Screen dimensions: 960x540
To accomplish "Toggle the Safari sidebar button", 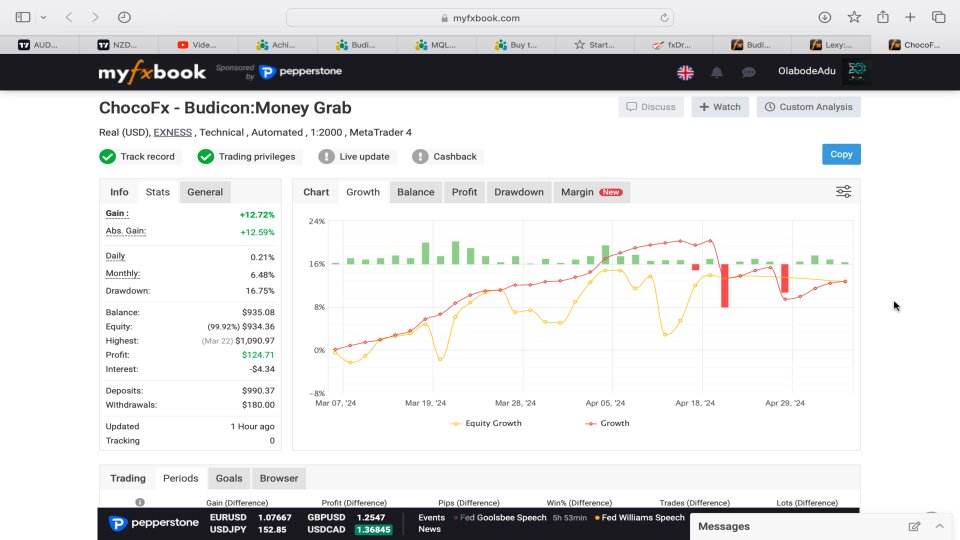I will (23, 17).
